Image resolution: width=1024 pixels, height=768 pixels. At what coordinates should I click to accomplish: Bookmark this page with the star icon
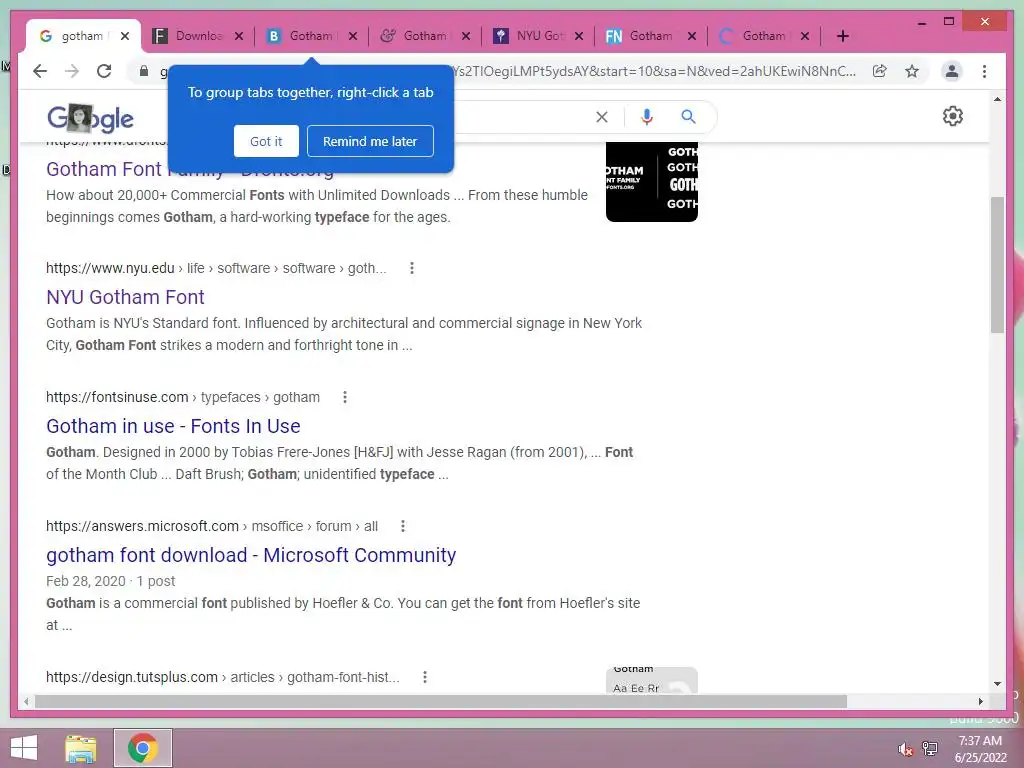pyautogui.click(x=912, y=71)
